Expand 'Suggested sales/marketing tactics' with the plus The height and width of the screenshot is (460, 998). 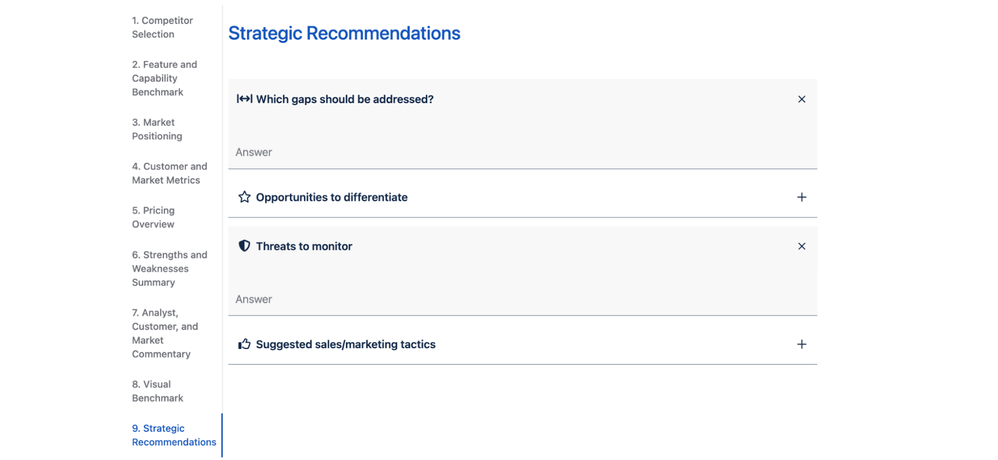pyautogui.click(x=801, y=344)
